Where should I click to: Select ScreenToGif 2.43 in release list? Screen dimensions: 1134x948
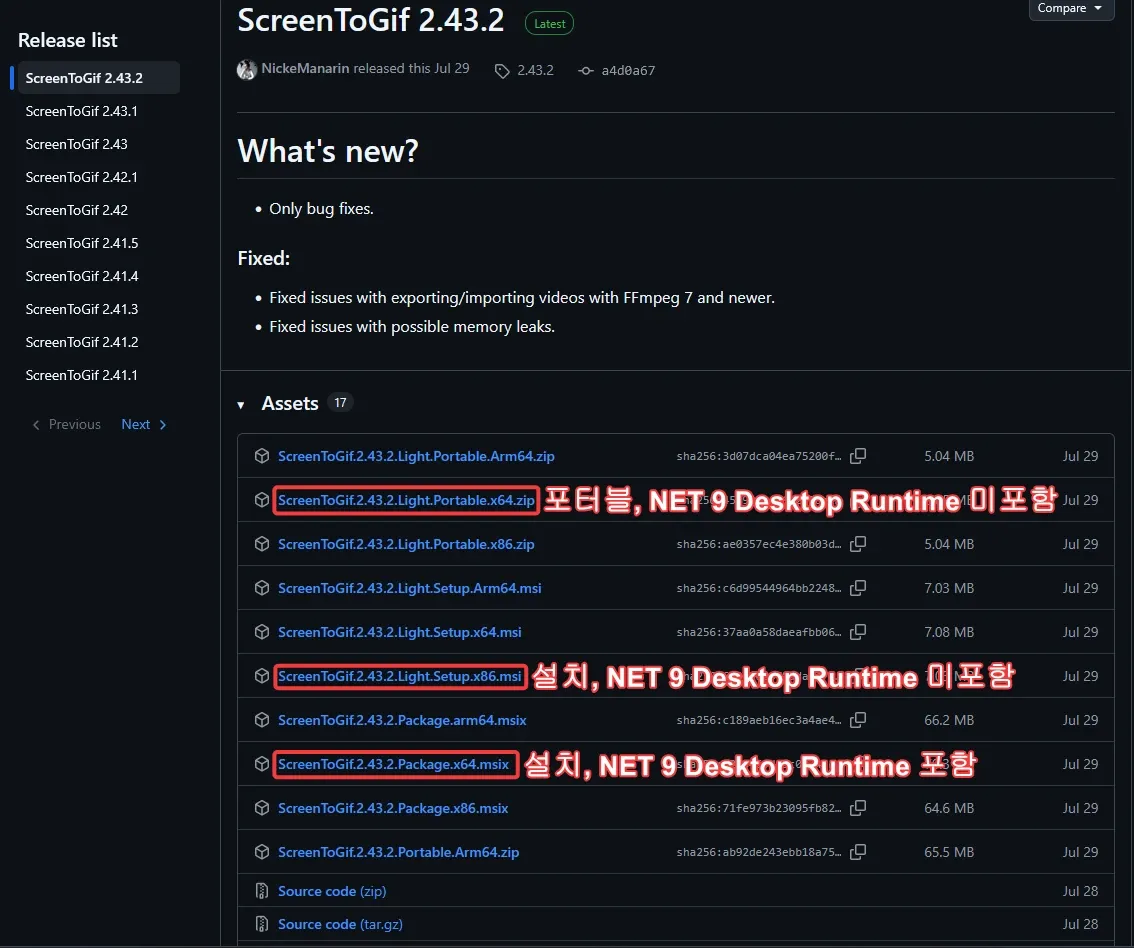tap(76, 144)
